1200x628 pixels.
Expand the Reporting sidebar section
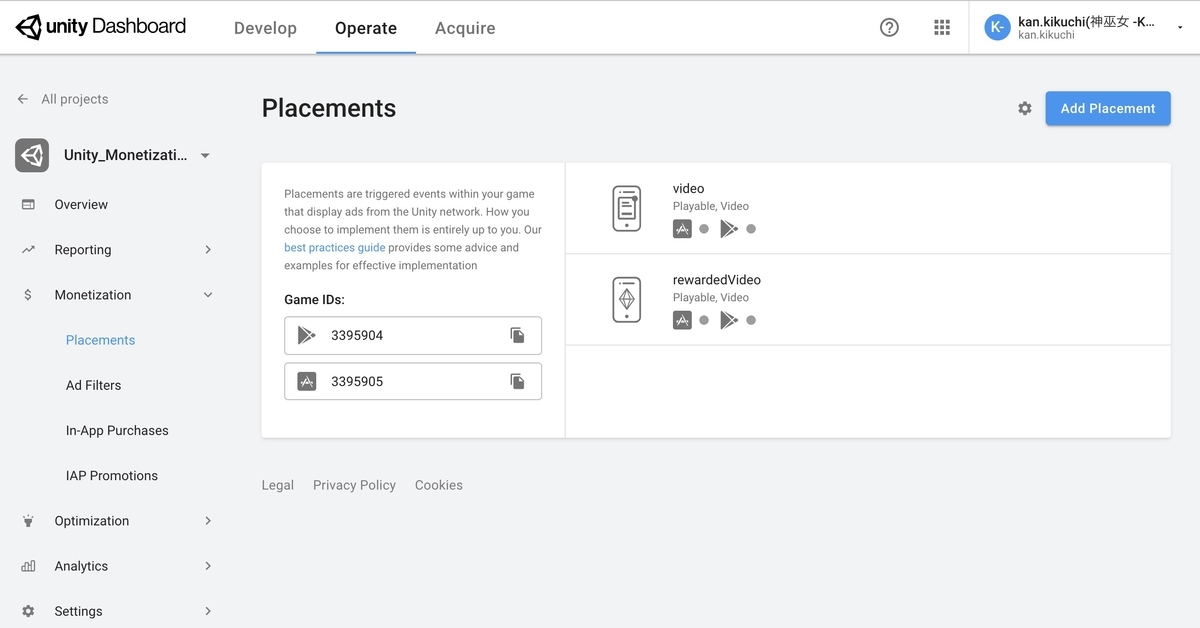coord(208,250)
